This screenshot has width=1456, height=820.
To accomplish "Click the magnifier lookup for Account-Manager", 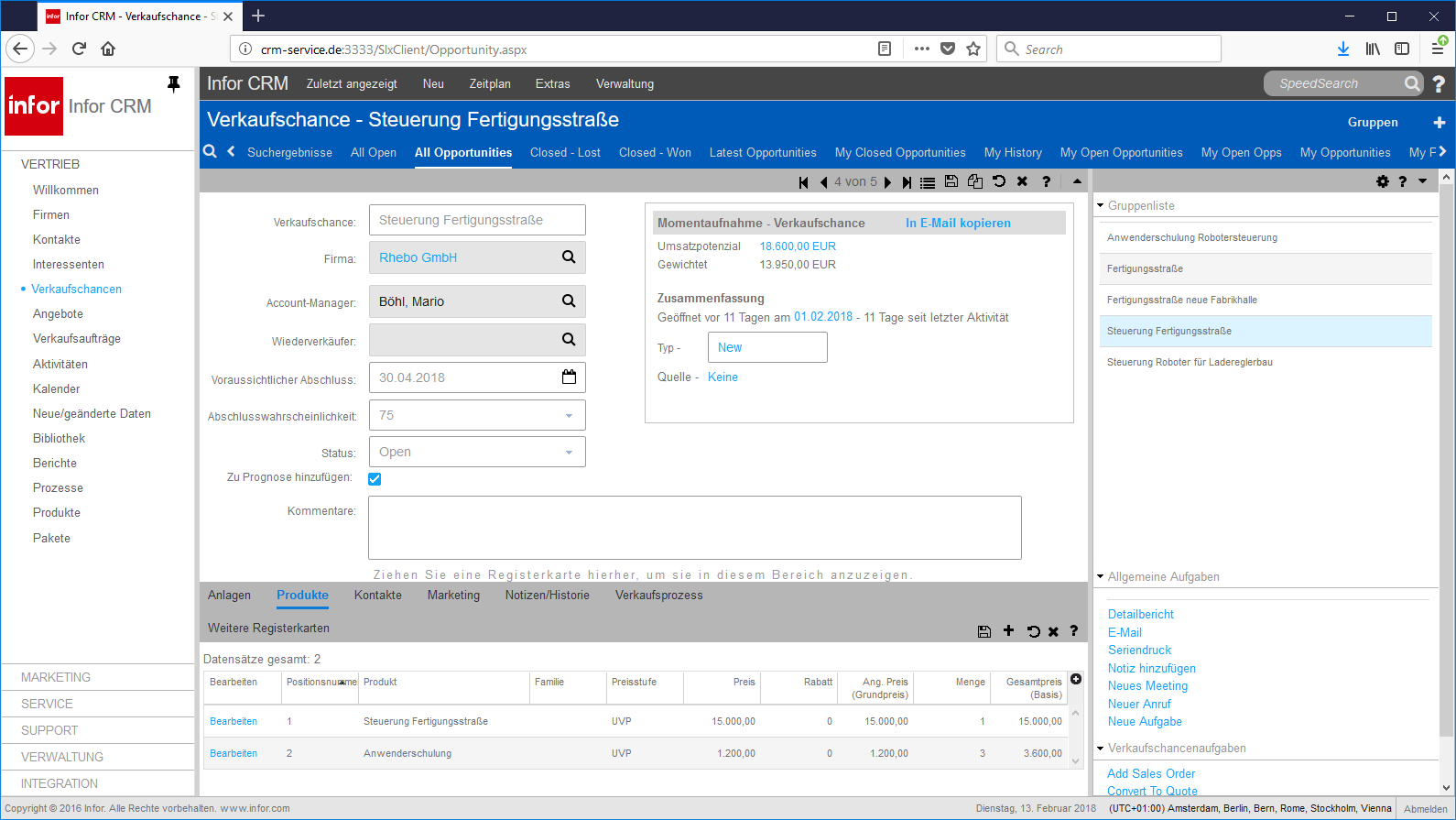I will click(x=569, y=301).
